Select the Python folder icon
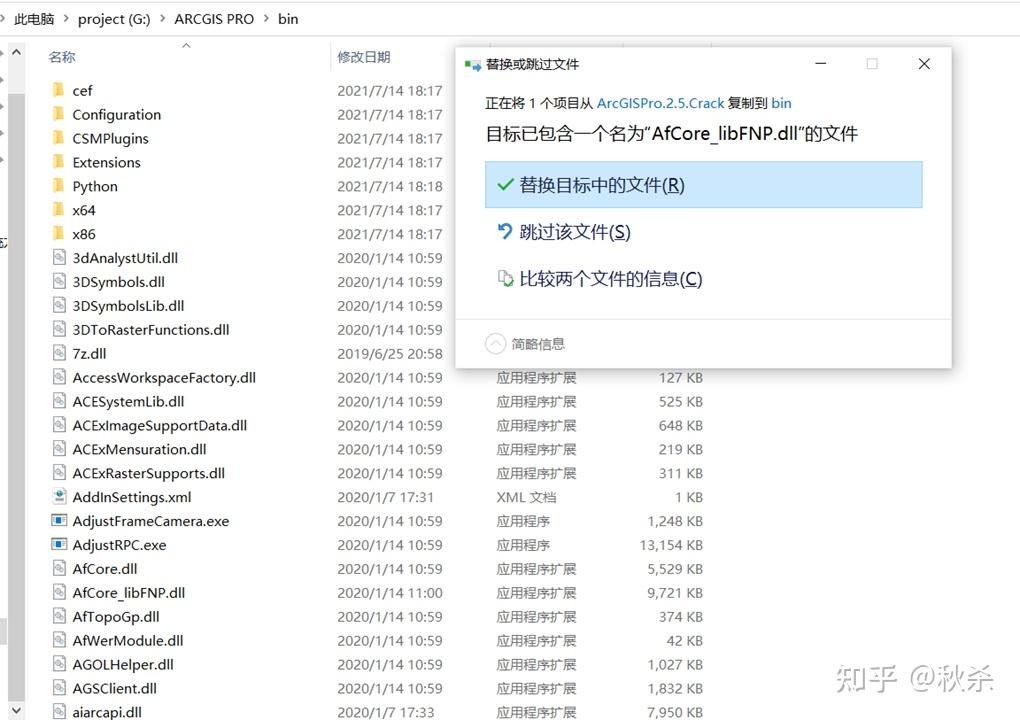This screenshot has width=1020, height=720. tap(59, 186)
